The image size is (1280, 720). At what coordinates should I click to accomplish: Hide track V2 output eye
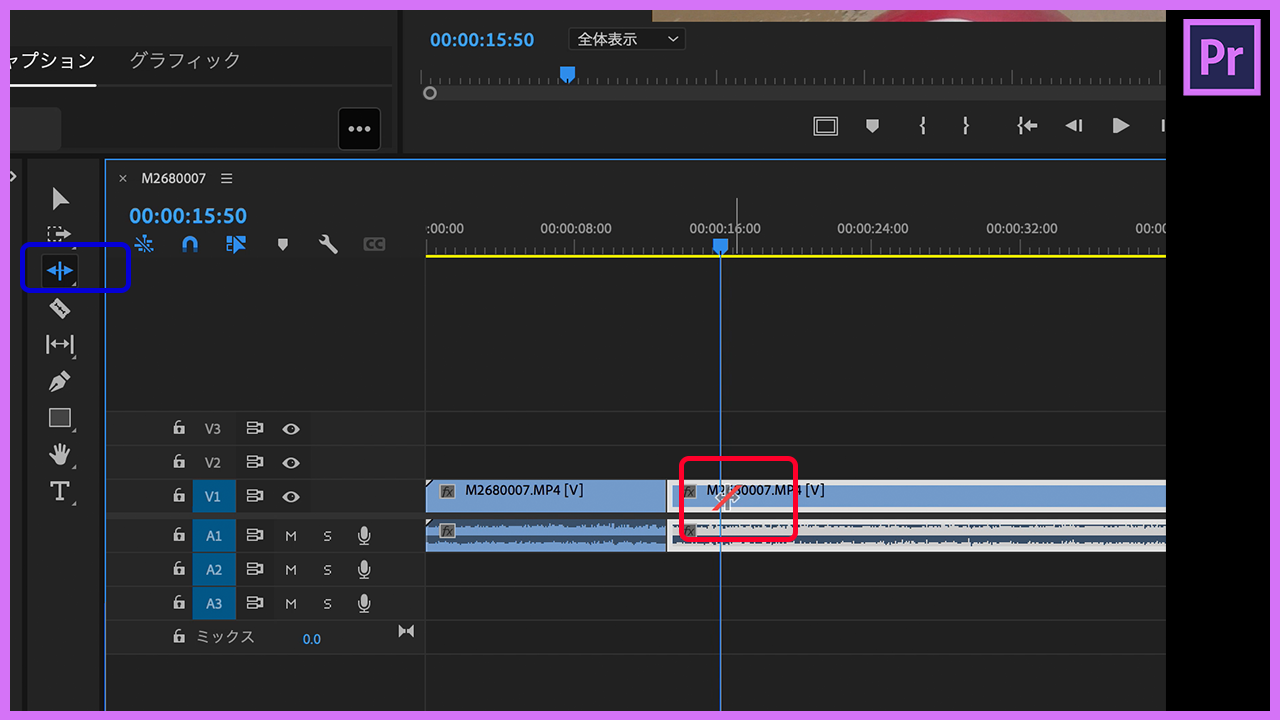click(291, 463)
